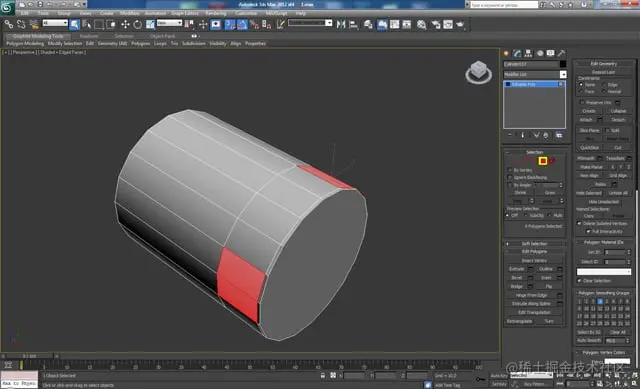Viewport: 640px width, 389px height.
Task: Toggle By Vertex checkbox
Action: [510, 170]
